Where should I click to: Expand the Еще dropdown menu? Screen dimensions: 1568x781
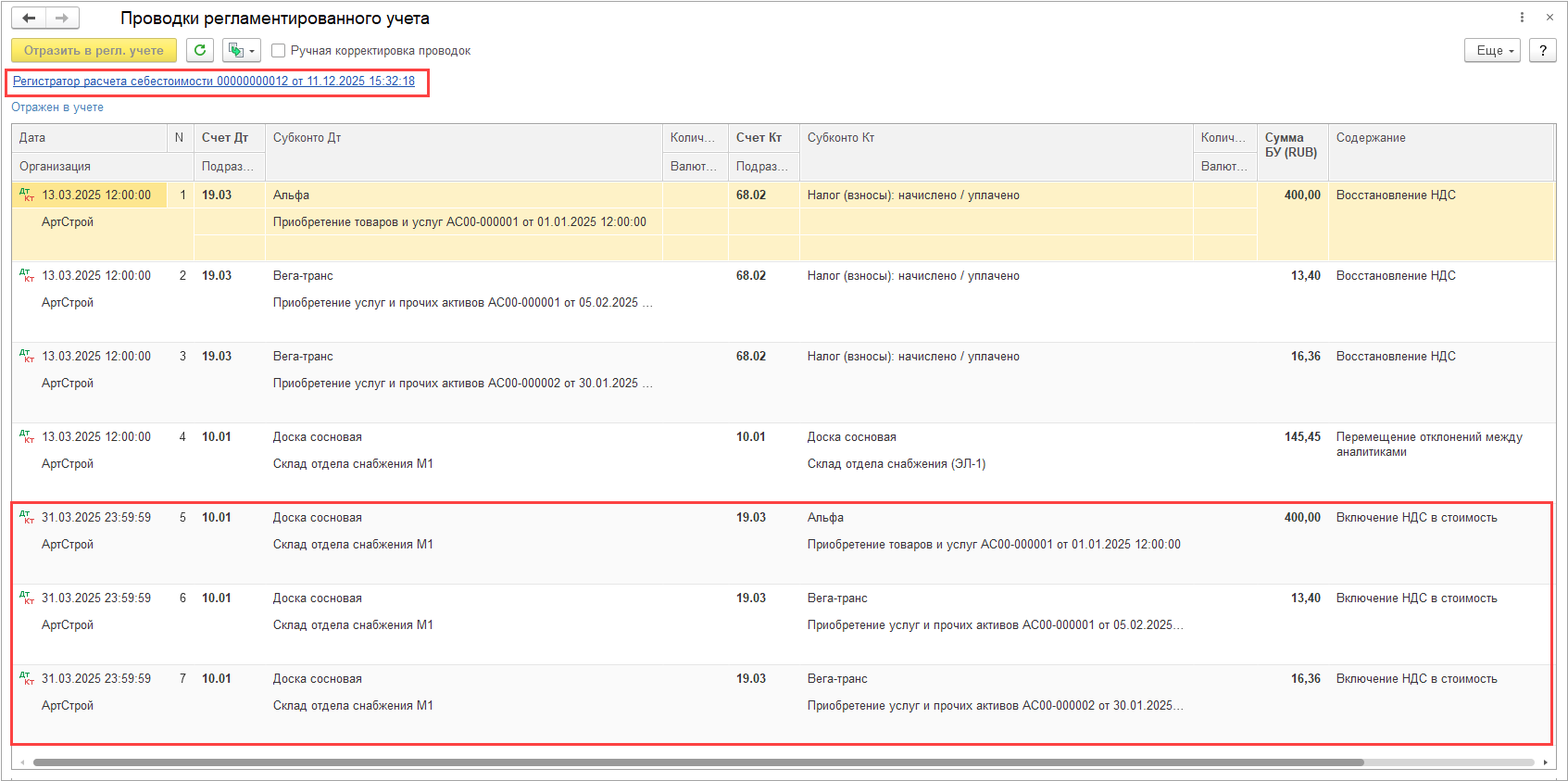[x=1492, y=50]
